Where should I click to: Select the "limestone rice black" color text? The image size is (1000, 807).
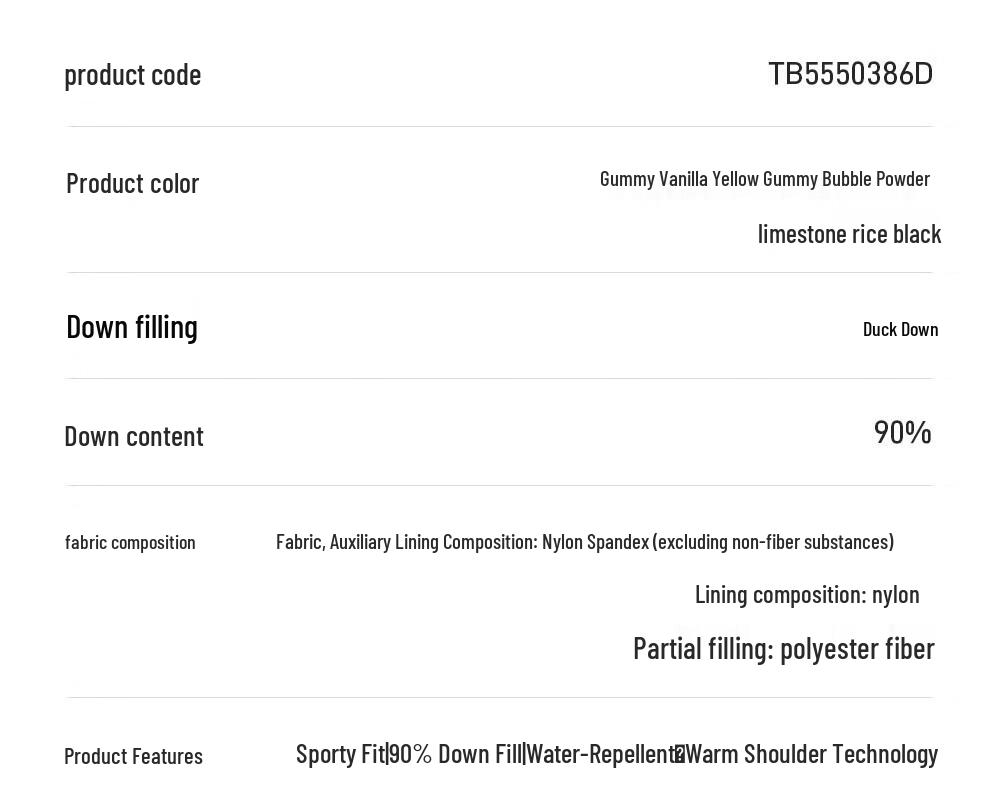pos(849,234)
